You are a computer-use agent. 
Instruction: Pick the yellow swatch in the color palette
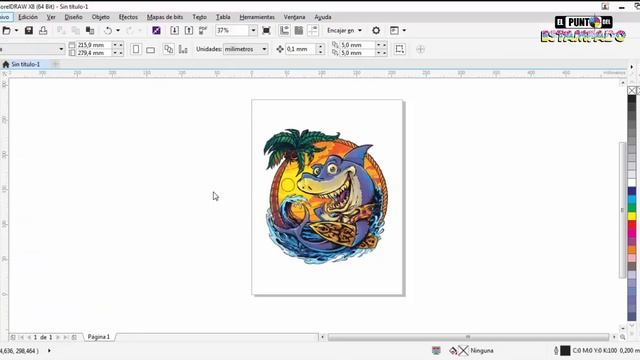(632, 216)
